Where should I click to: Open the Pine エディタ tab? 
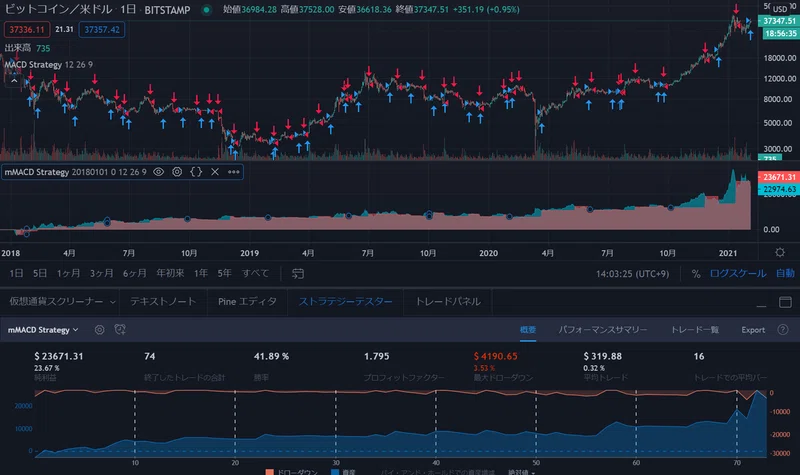pyautogui.click(x=247, y=302)
